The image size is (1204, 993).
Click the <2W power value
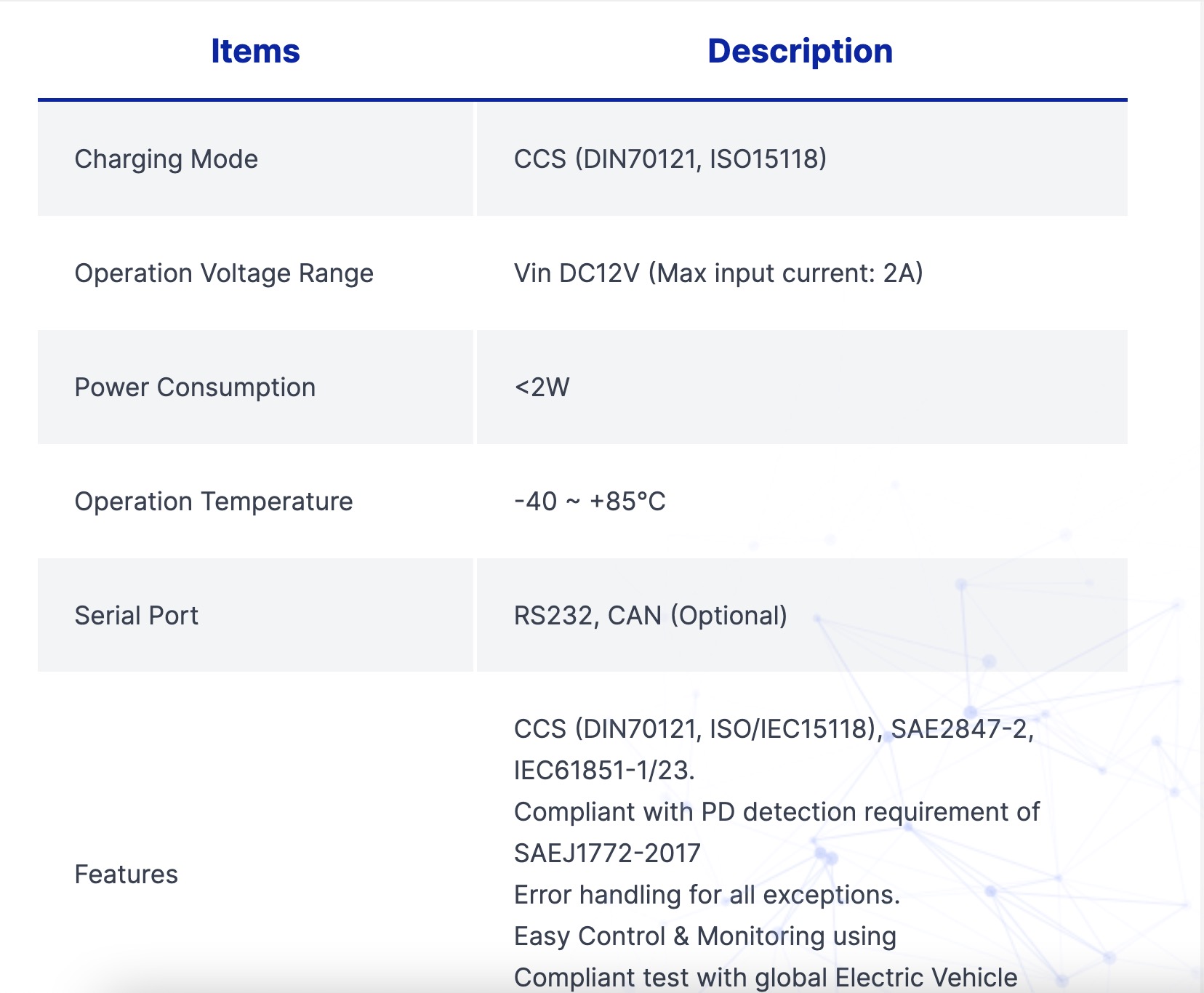542,387
